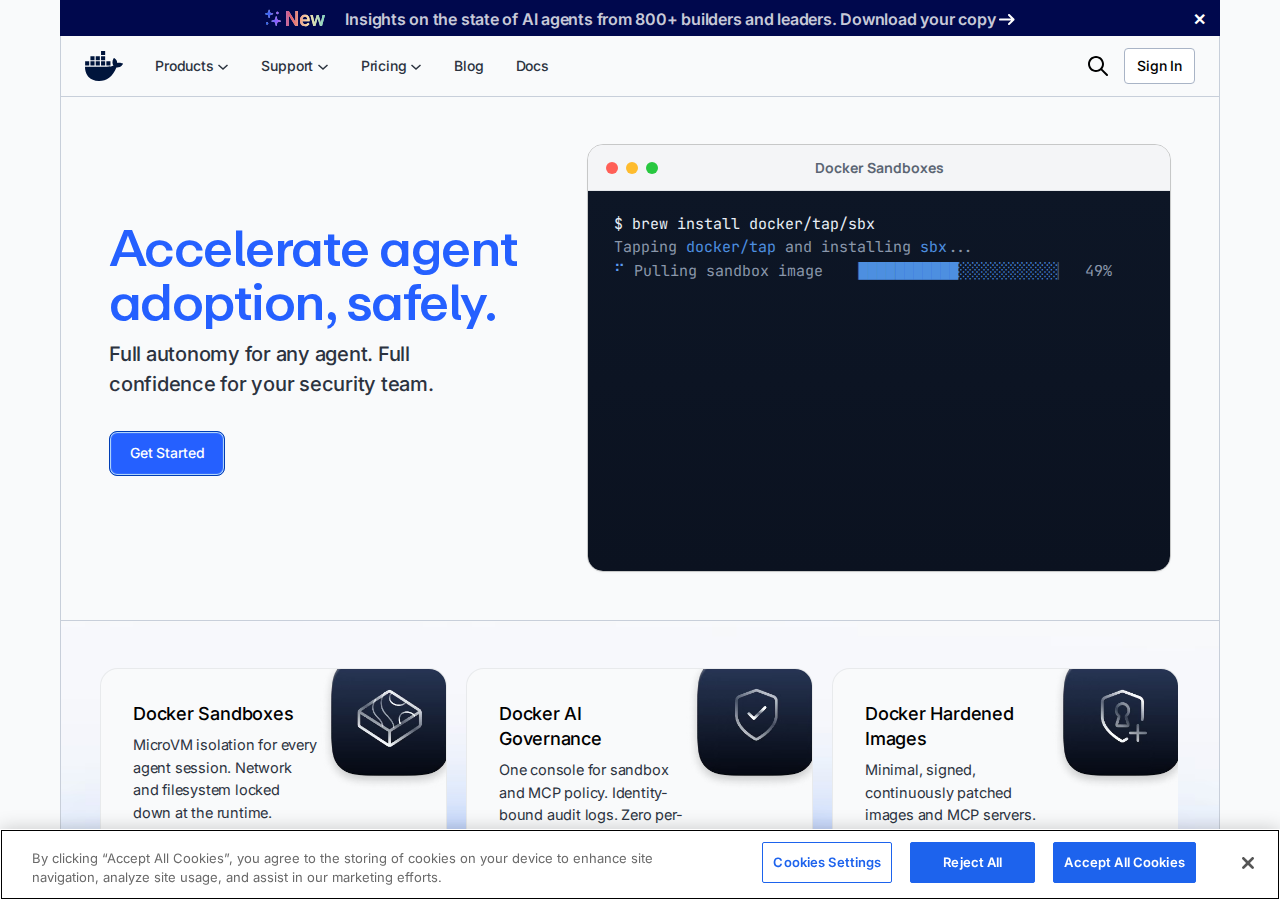
Task: Click the Sign In button
Action: tap(1159, 66)
